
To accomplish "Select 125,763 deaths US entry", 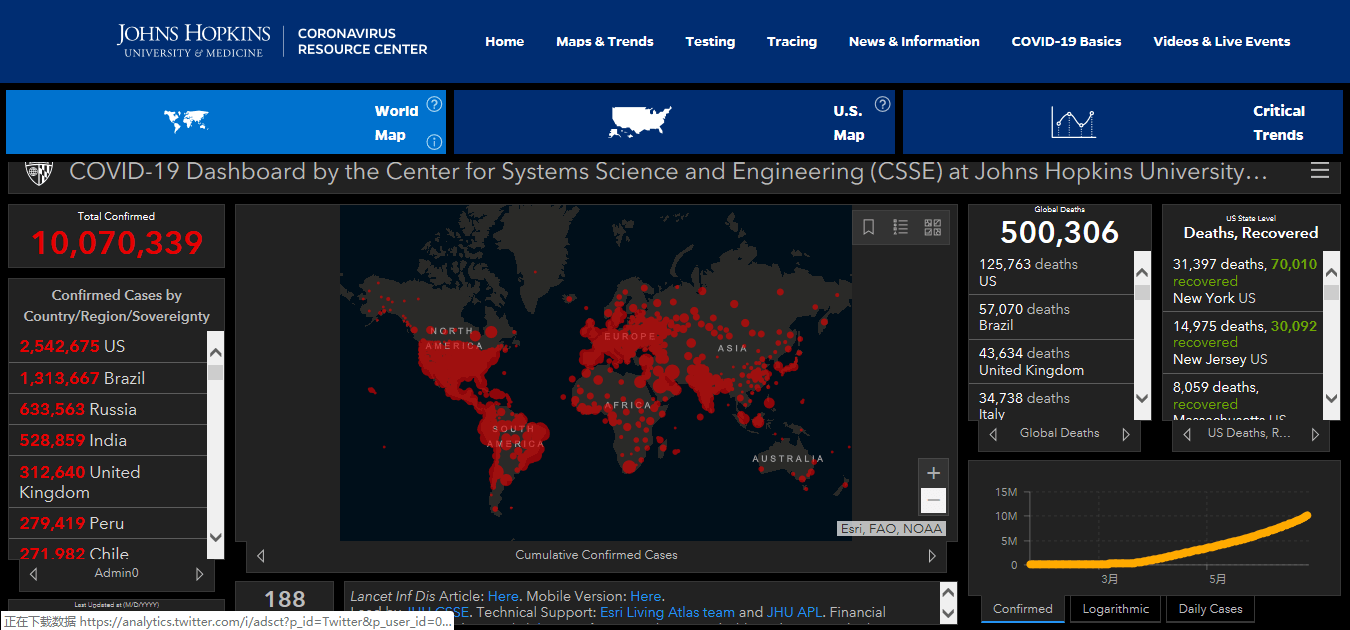I will pyautogui.click(x=1054, y=272).
